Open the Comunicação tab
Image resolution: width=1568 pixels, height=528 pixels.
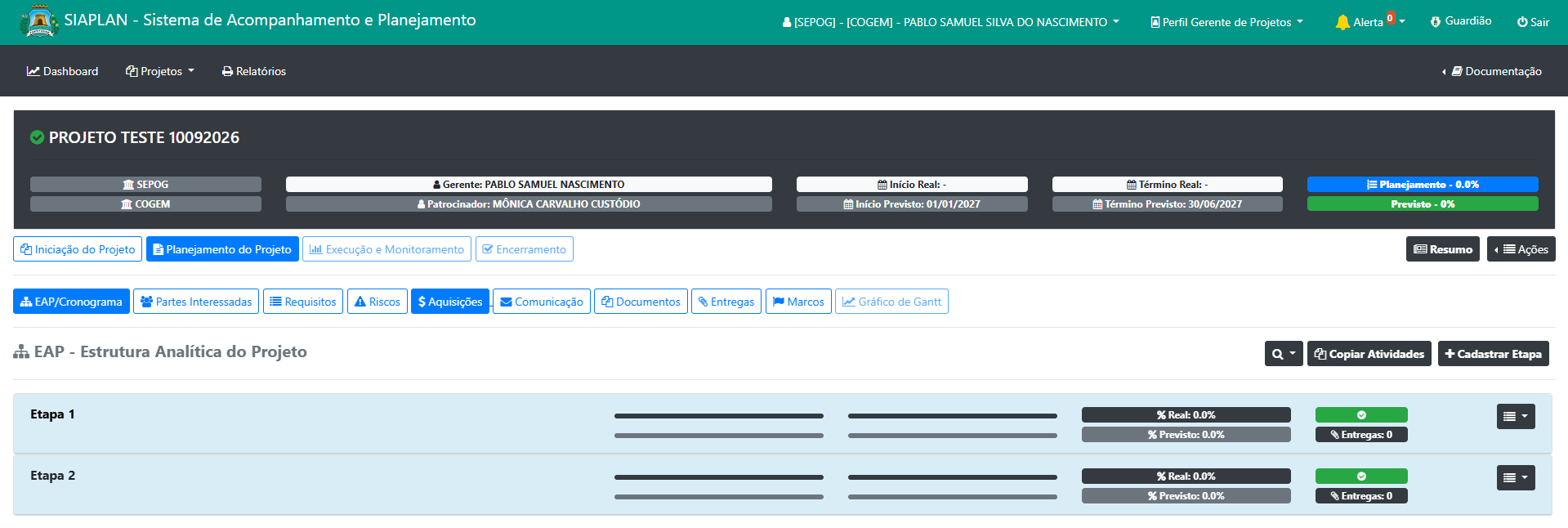point(542,302)
